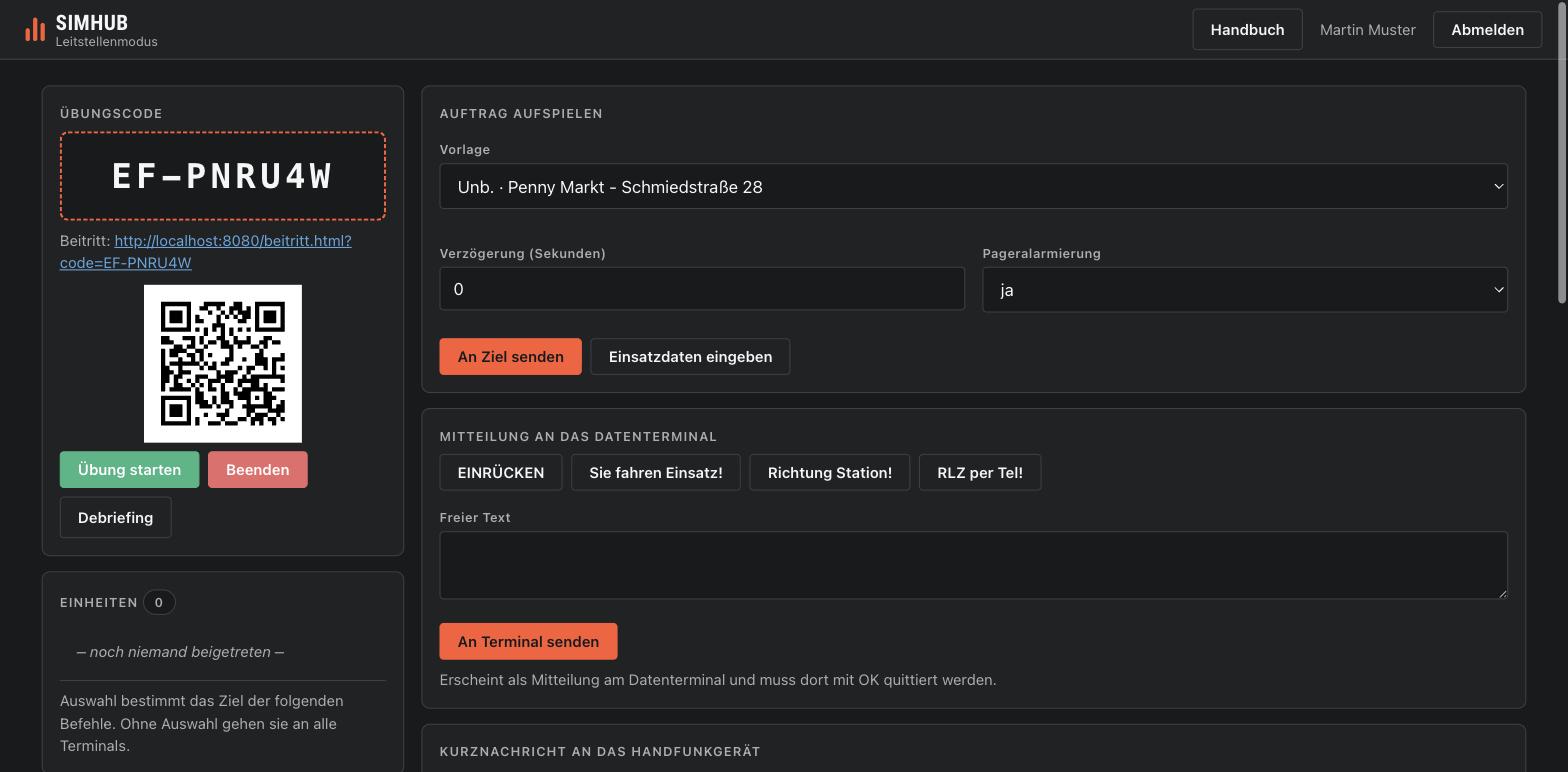Click Einsatzdaten eingeben button
This screenshot has width=1568, height=772.
690,357
